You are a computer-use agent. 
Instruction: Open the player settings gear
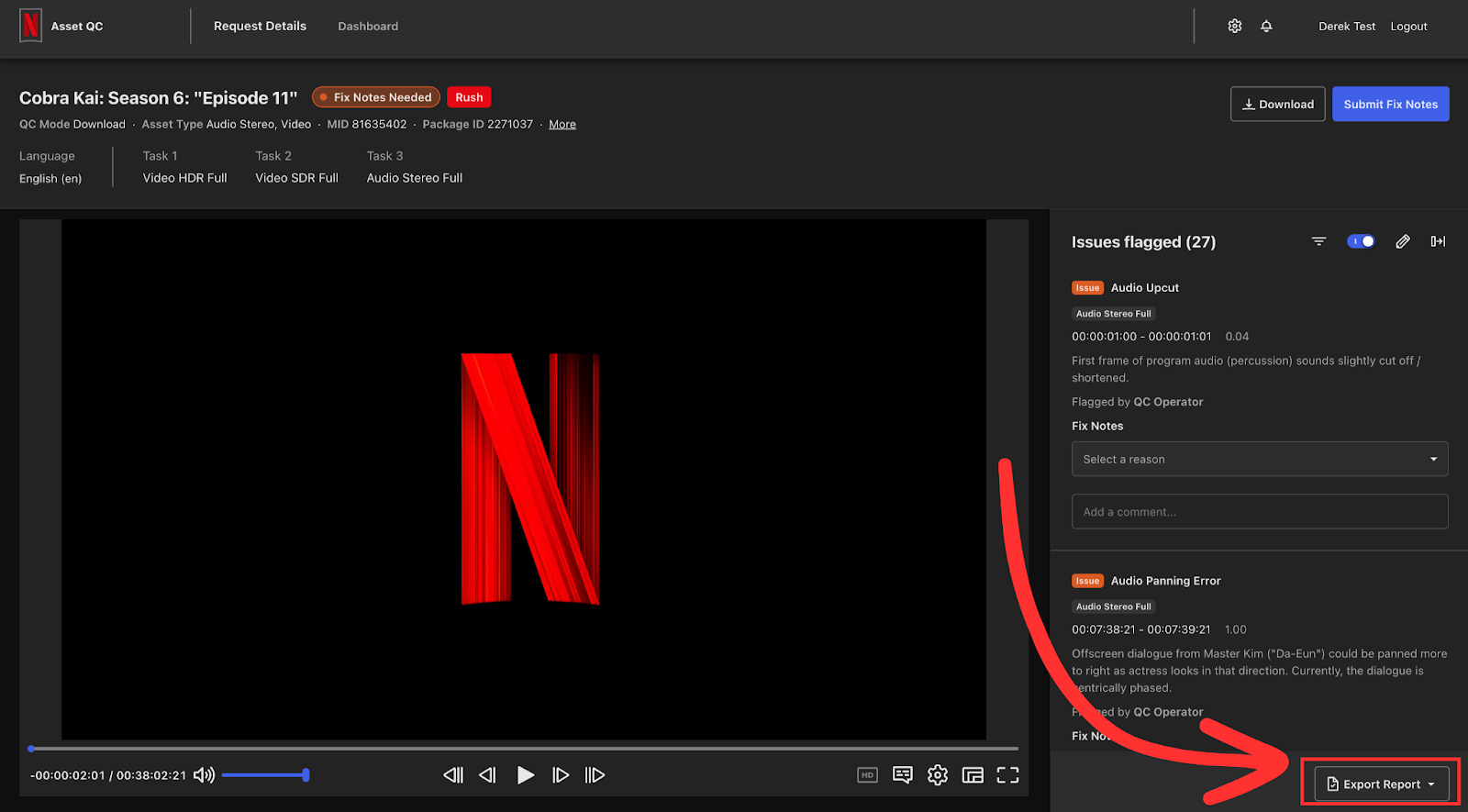[x=938, y=775]
